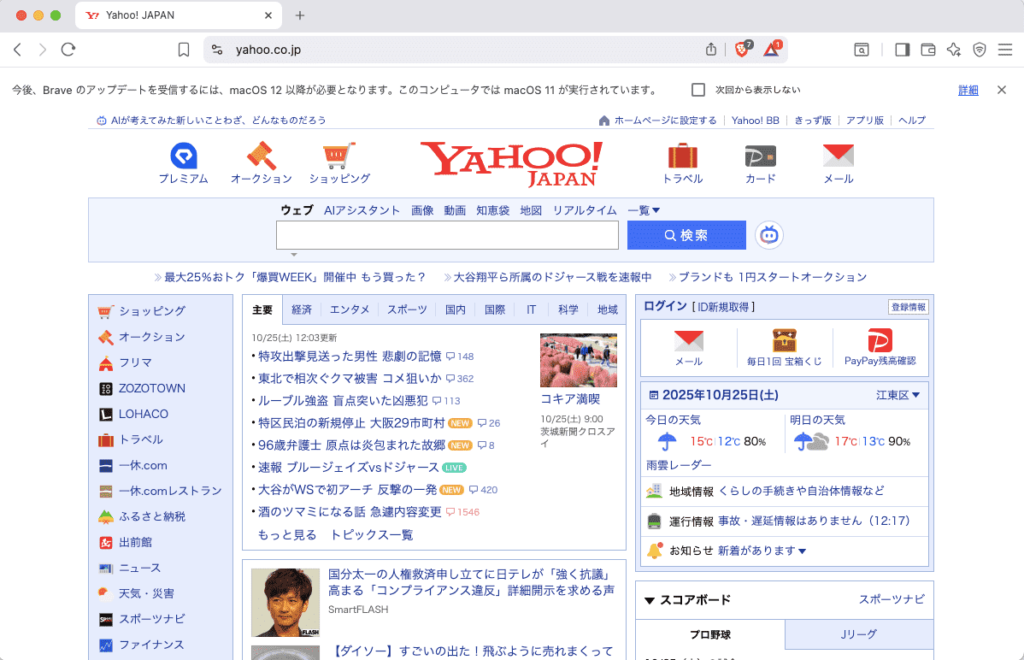This screenshot has height=660, width=1024.
Task: Collapse the スコアボード section
Action: pyautogui.click(x=650, y=600)
